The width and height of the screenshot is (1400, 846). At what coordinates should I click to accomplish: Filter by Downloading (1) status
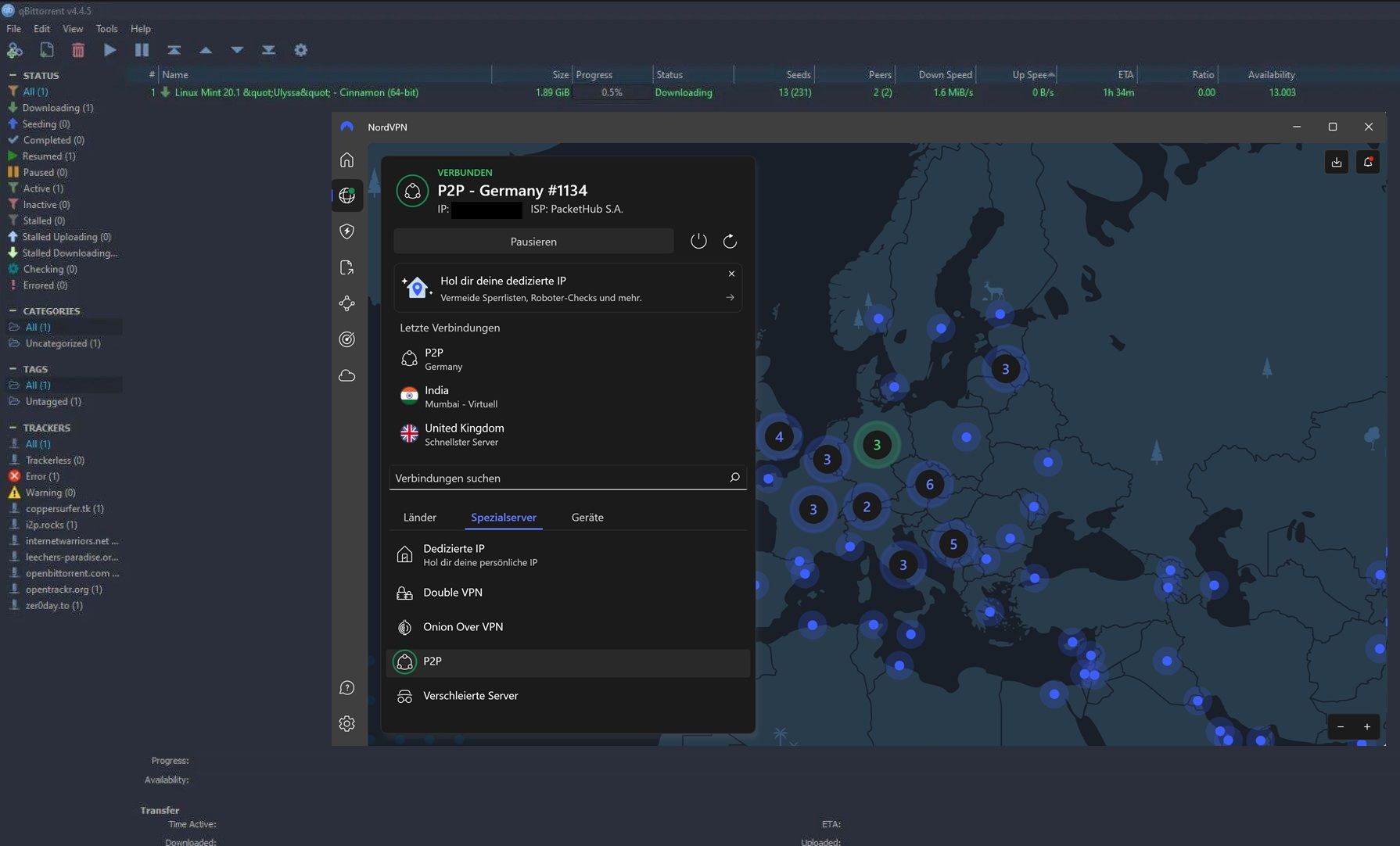pyautogui.click(x=57, y=108)
